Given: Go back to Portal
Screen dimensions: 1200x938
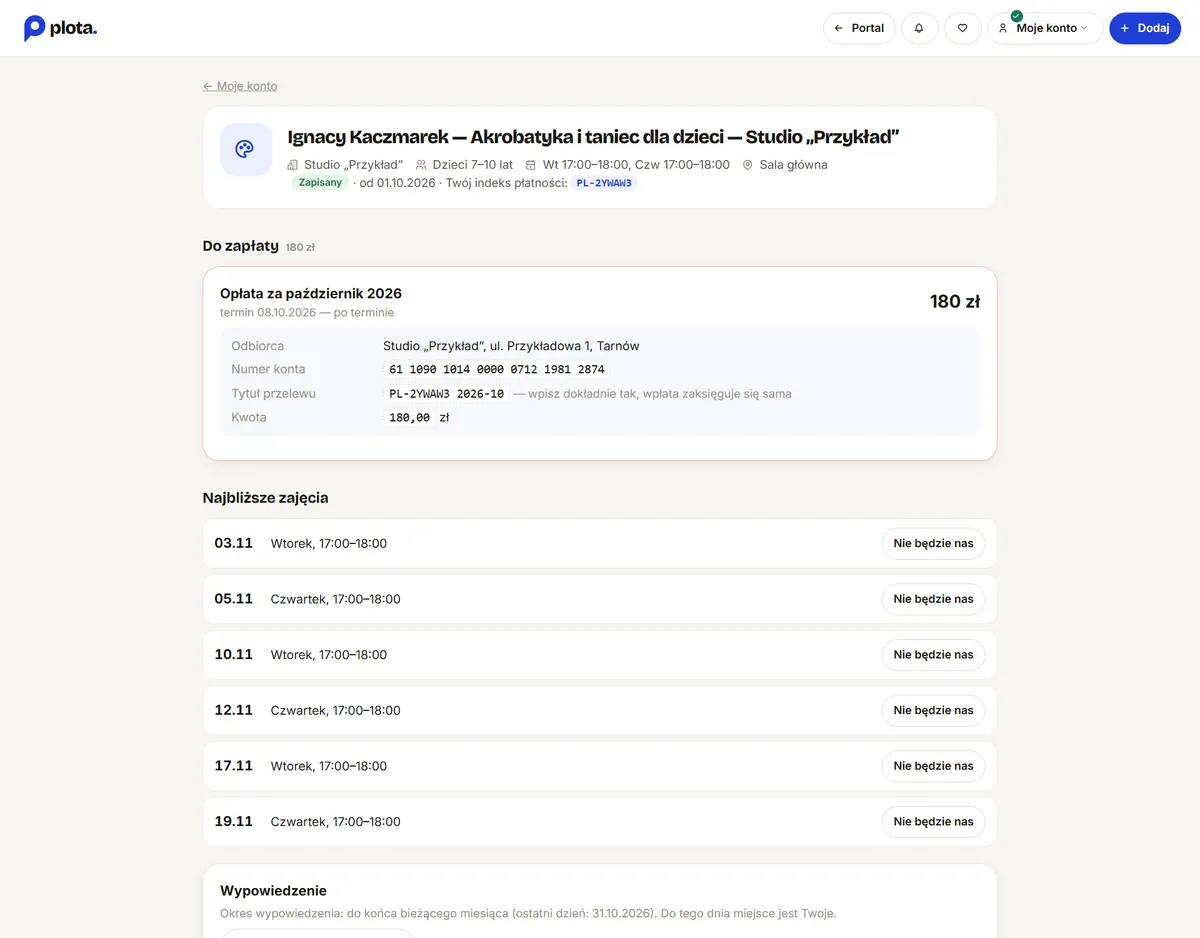Looking at the screenshot, I should coord(859,28).
